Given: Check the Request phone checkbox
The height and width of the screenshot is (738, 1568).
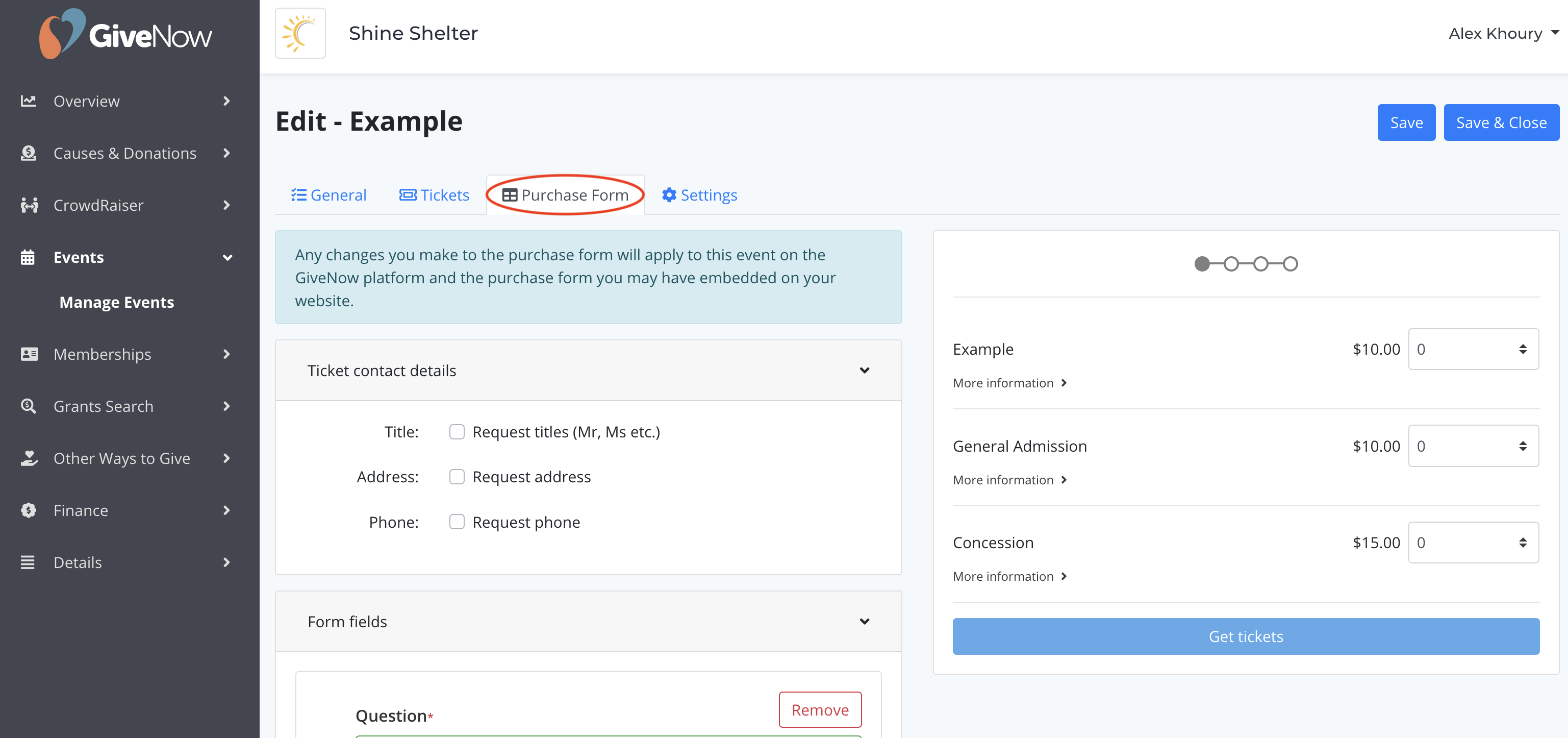Looking at the screenshot, I should point(457,522).
